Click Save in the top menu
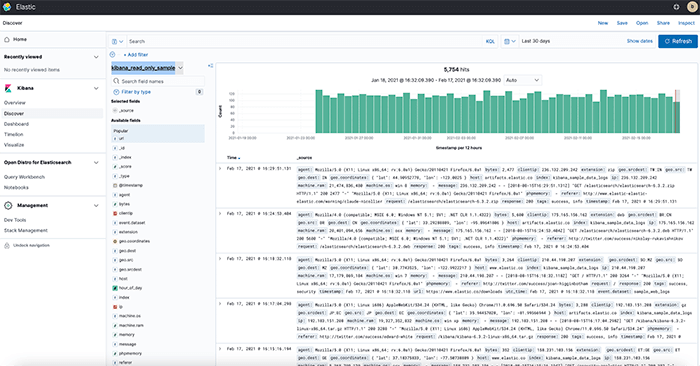Screen dimensions: 700x366 pyautogui.click(x=622, y=23)
